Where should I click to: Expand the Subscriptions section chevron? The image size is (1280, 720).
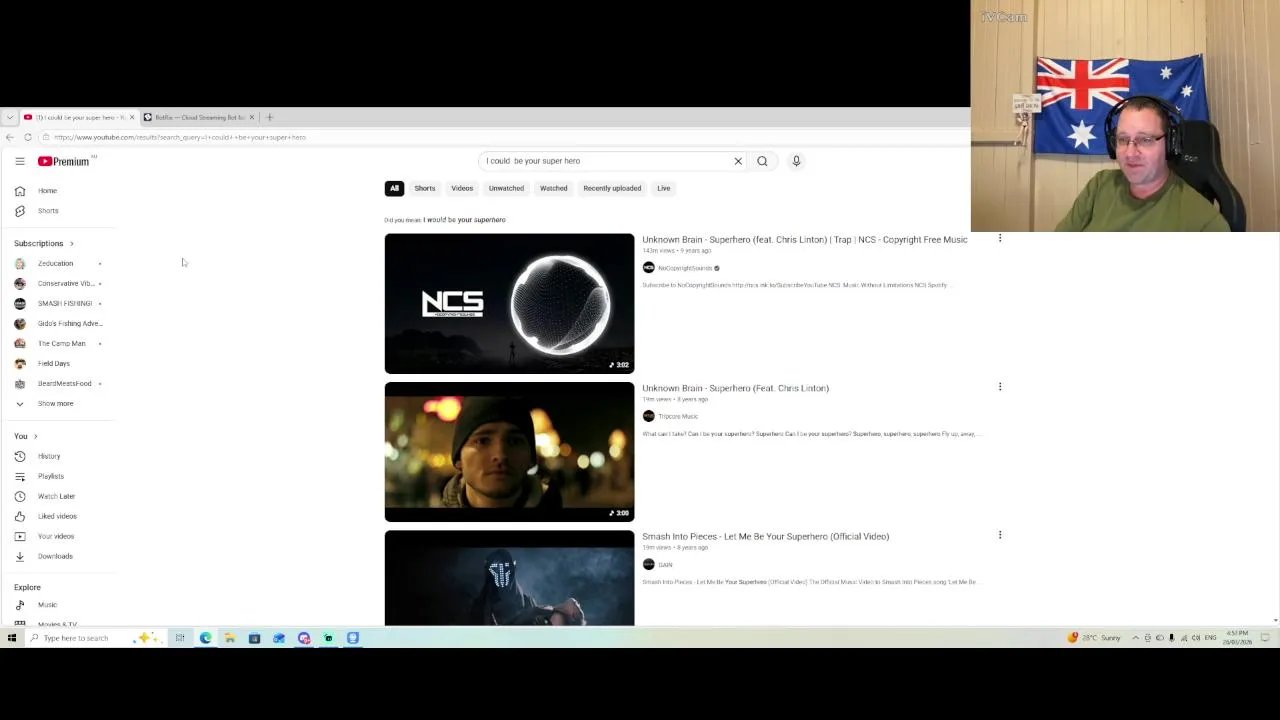(x=71, y=243)
